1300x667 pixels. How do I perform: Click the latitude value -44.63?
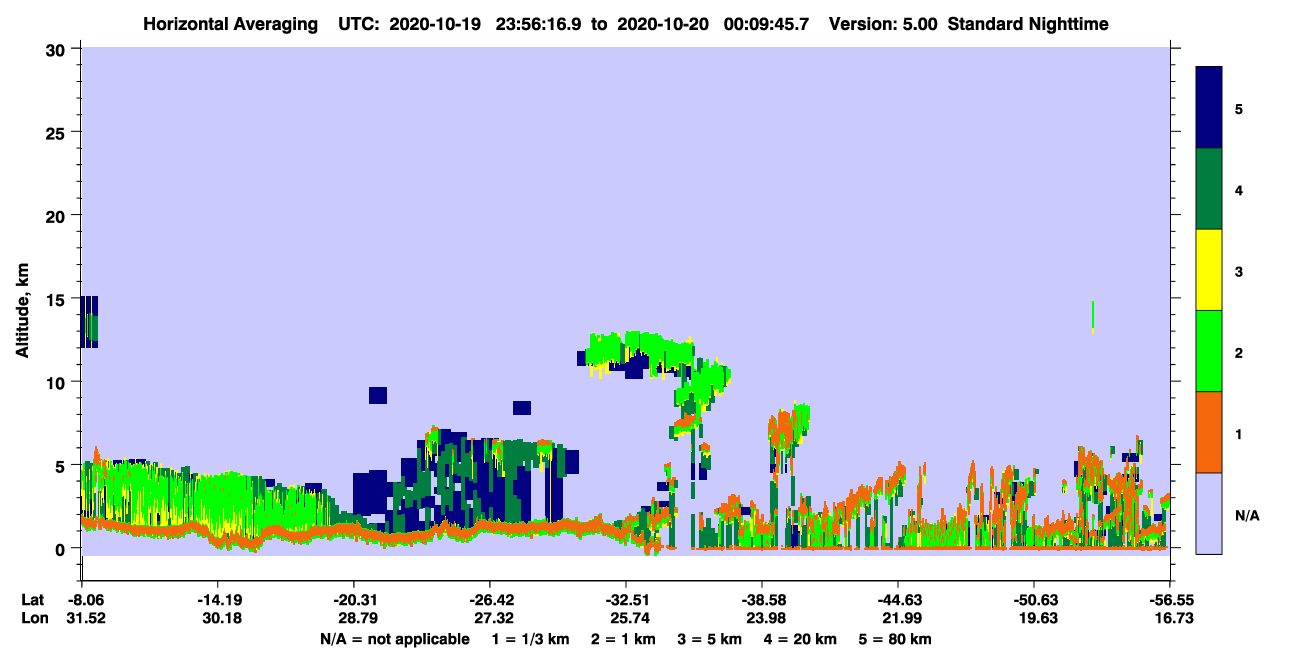pos(898,600)
